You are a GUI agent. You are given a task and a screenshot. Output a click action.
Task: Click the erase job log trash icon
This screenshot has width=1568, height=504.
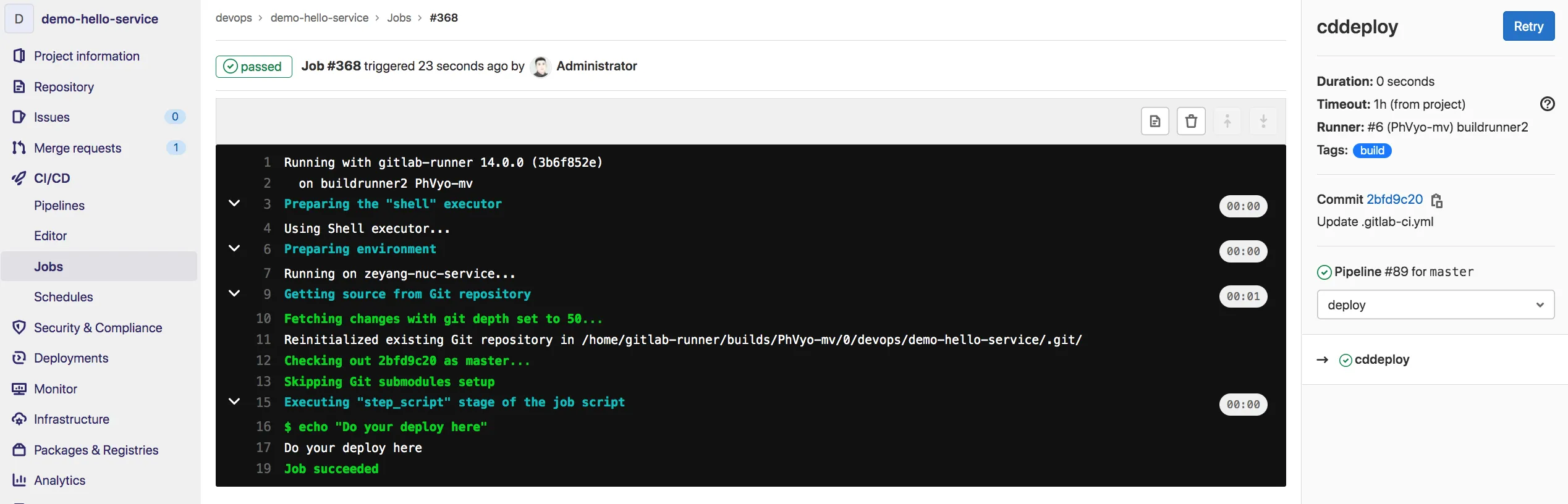pyautogui.click(x=1191, y=121)
